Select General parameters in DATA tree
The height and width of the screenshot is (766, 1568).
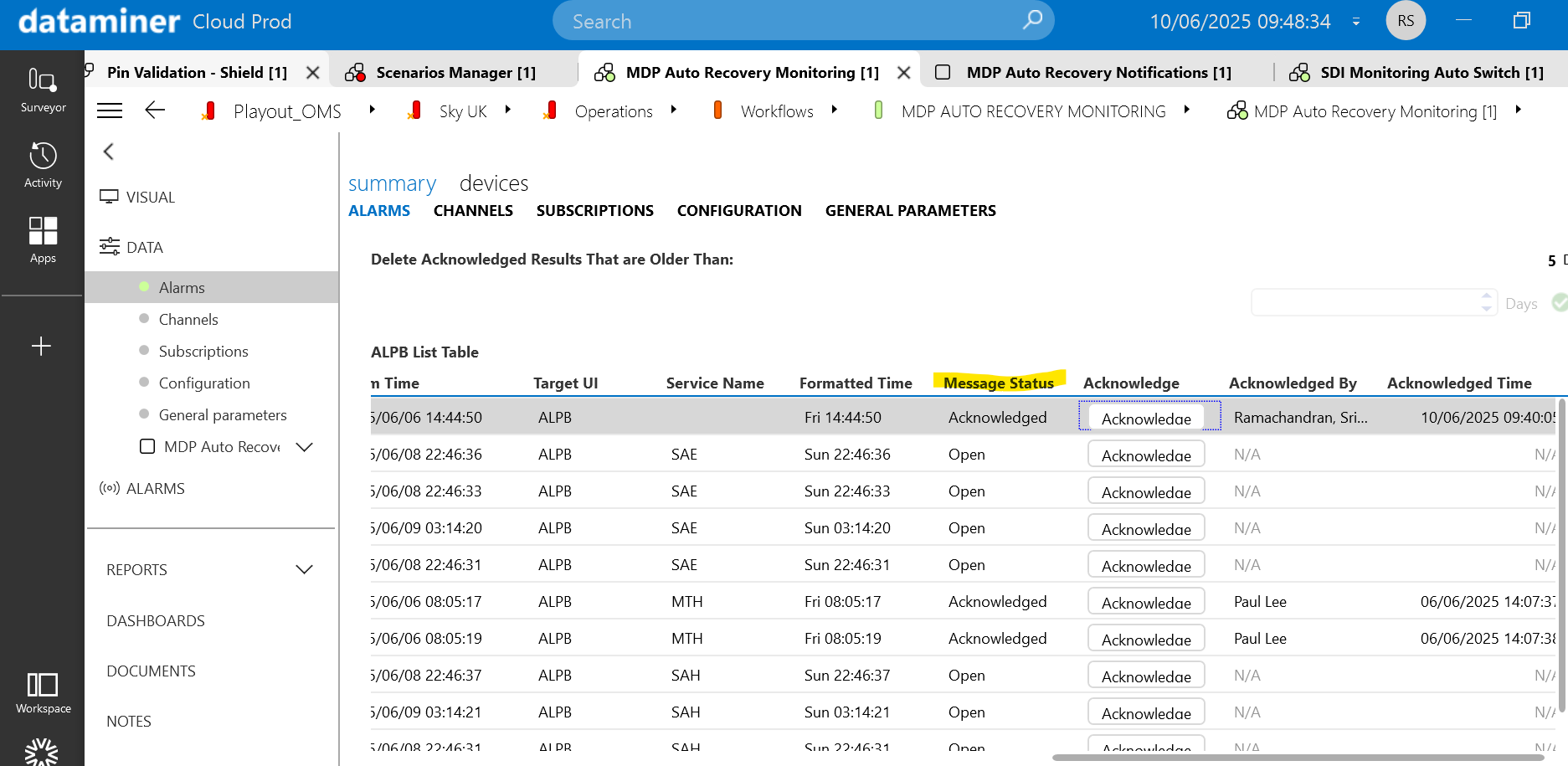pyautogui.click(x=223, y=415)
